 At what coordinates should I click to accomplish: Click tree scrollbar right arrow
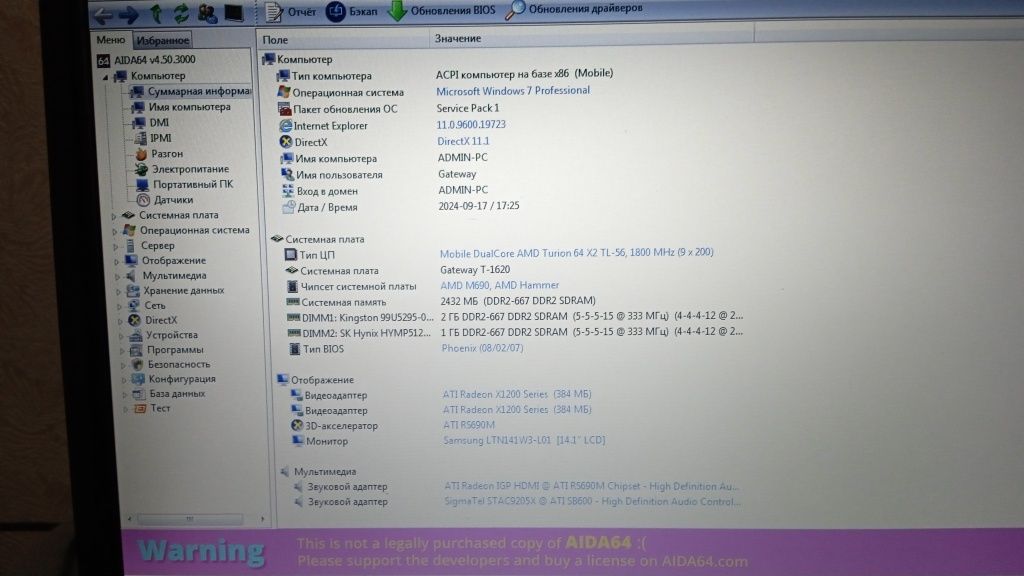[263, 519]
